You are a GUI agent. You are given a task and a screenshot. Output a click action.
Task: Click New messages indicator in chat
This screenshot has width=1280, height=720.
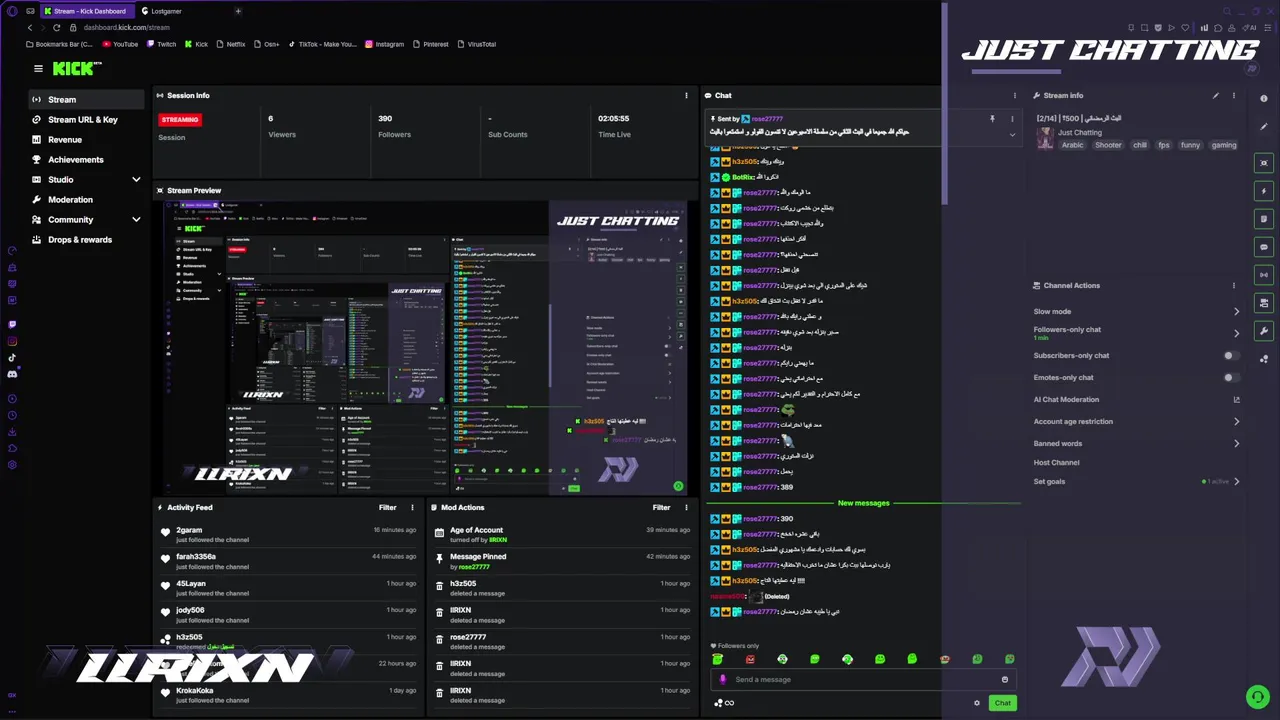coord(863,503)
